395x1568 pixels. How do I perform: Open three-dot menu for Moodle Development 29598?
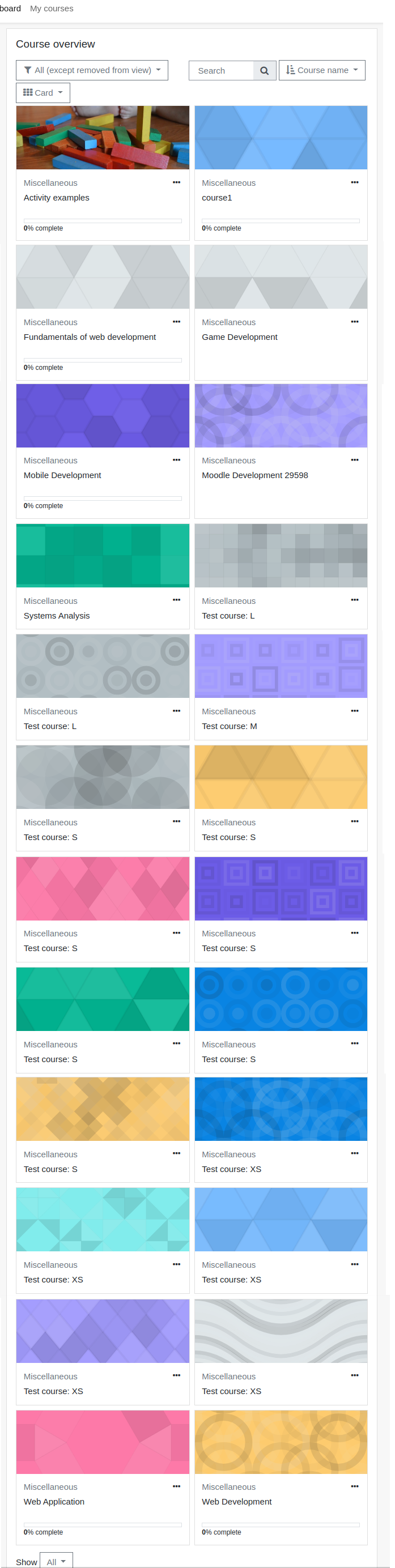[x=355, y=460]
